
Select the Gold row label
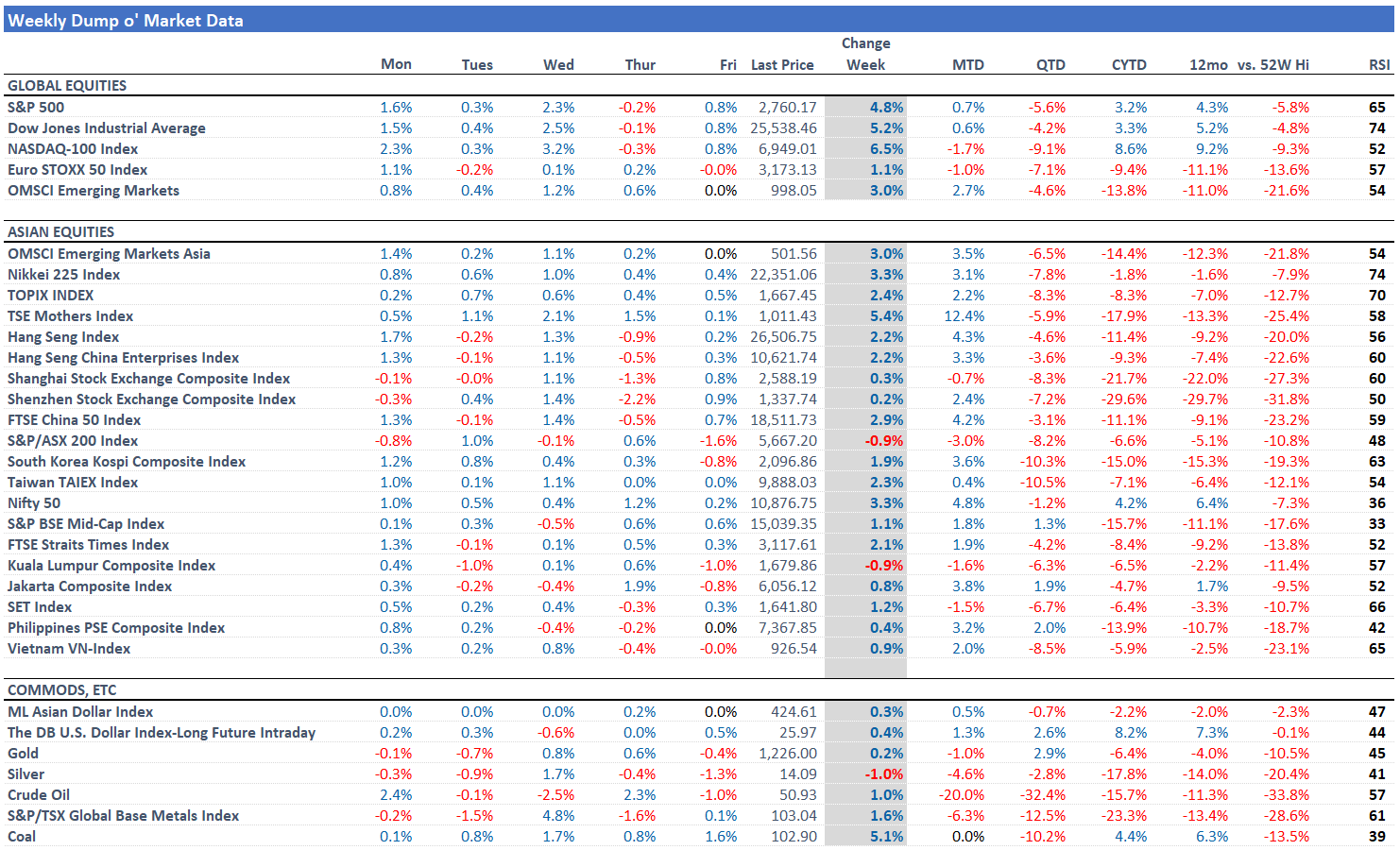tap(23, 753)
